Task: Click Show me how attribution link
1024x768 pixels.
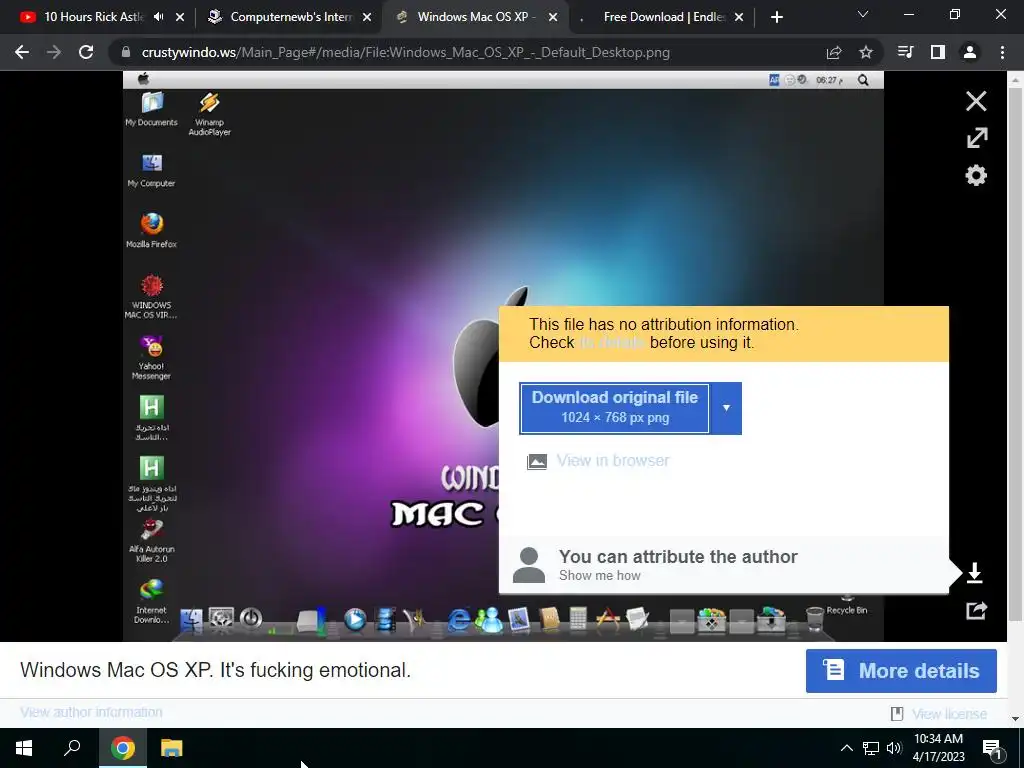Action: pos(600,575)
